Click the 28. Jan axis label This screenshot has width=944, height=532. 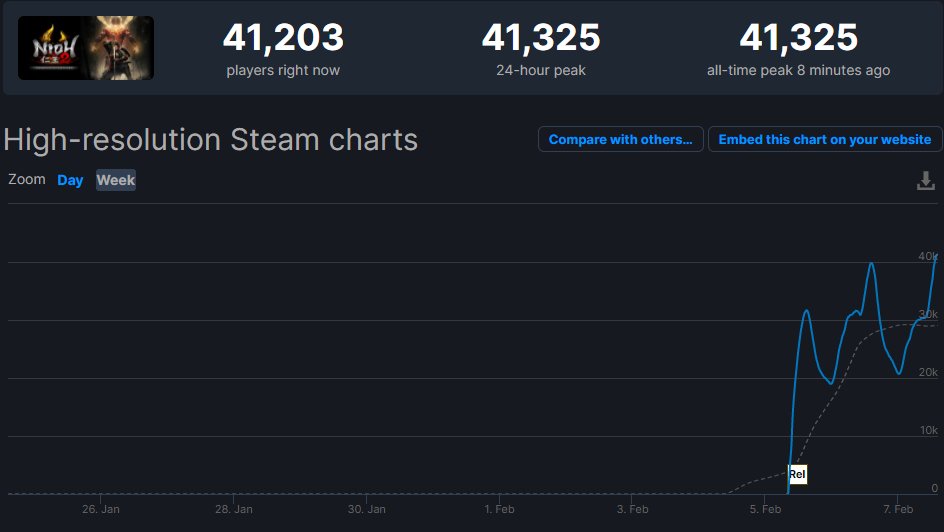pos(234,509)
